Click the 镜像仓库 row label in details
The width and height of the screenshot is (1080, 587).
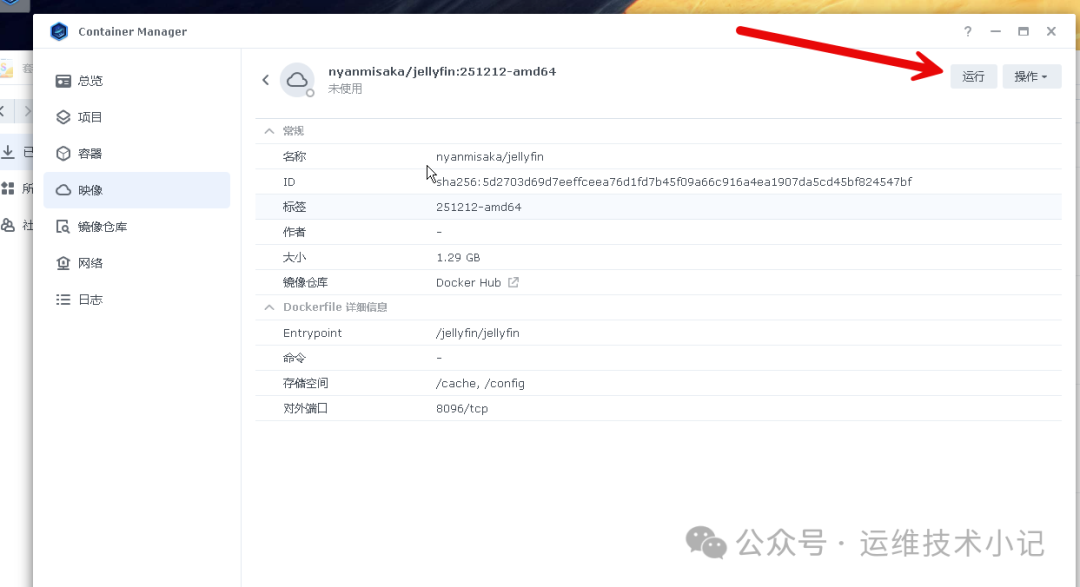(x=305, y=282)
